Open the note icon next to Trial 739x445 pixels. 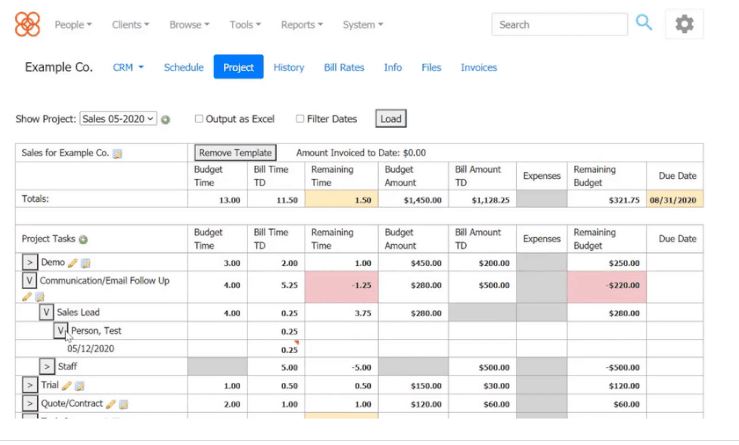pos(79,385)
